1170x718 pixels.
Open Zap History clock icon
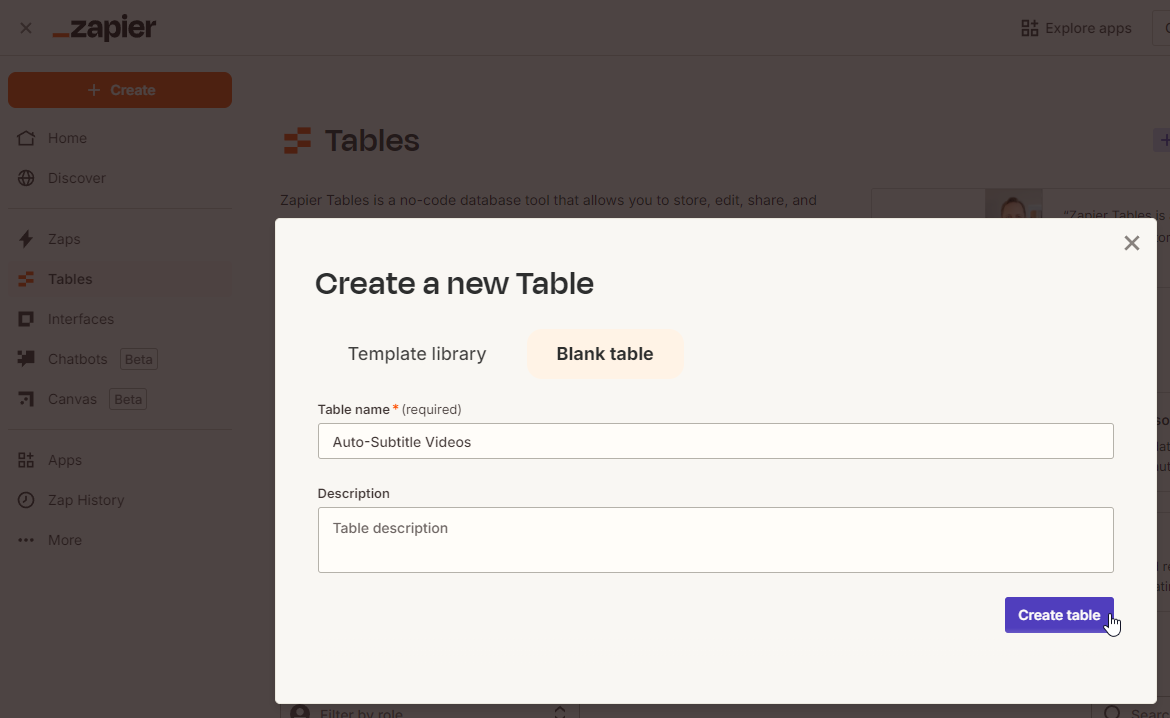(x=27, y=500)
